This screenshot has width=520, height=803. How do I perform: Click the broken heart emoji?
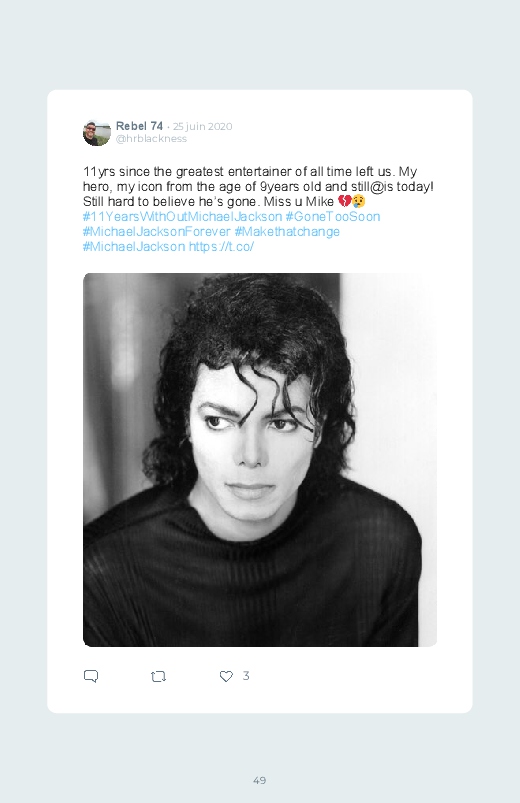(344, 202)
